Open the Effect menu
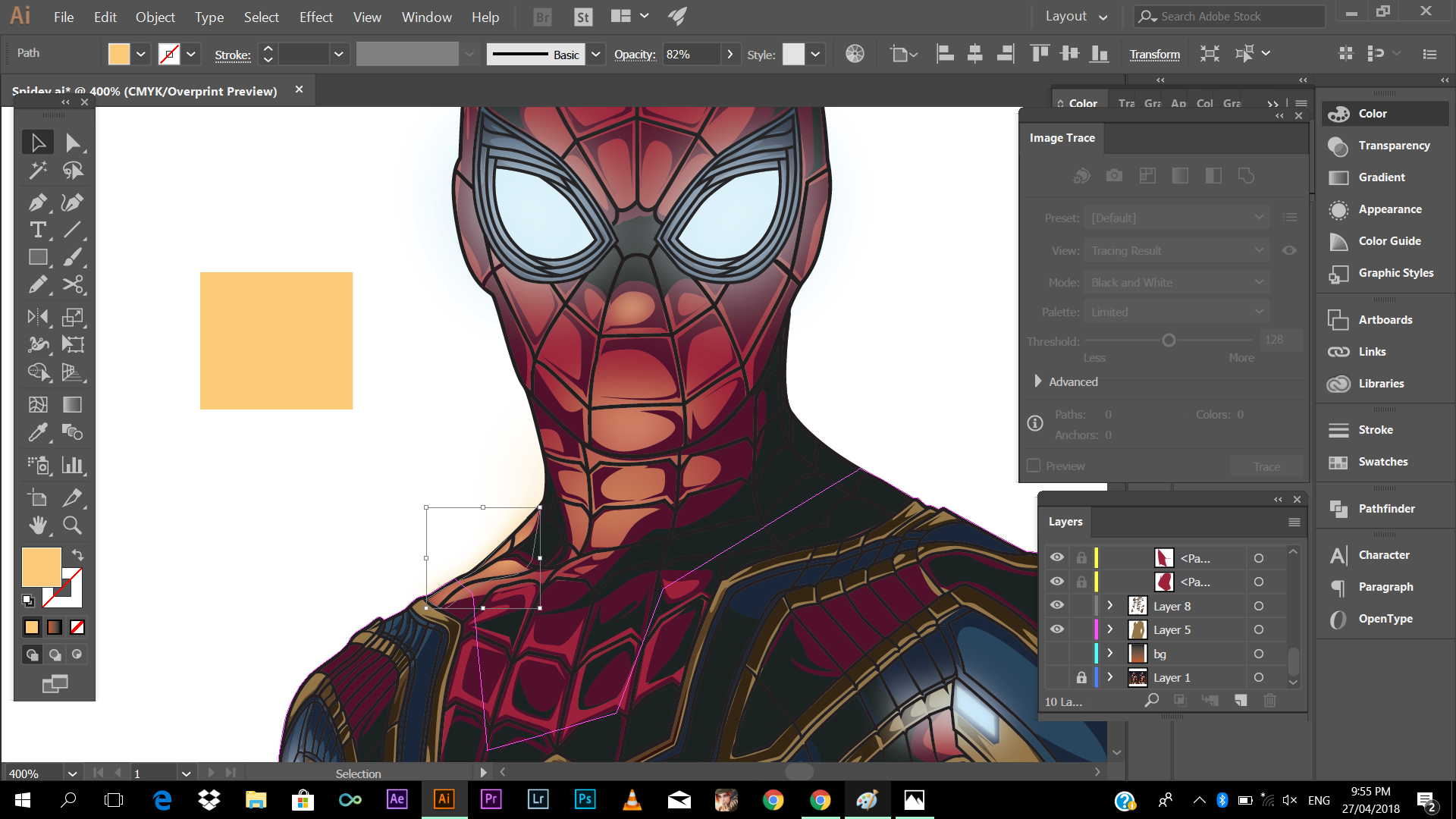This screenshot has height=819, width=1456. (x=316, y=17)
